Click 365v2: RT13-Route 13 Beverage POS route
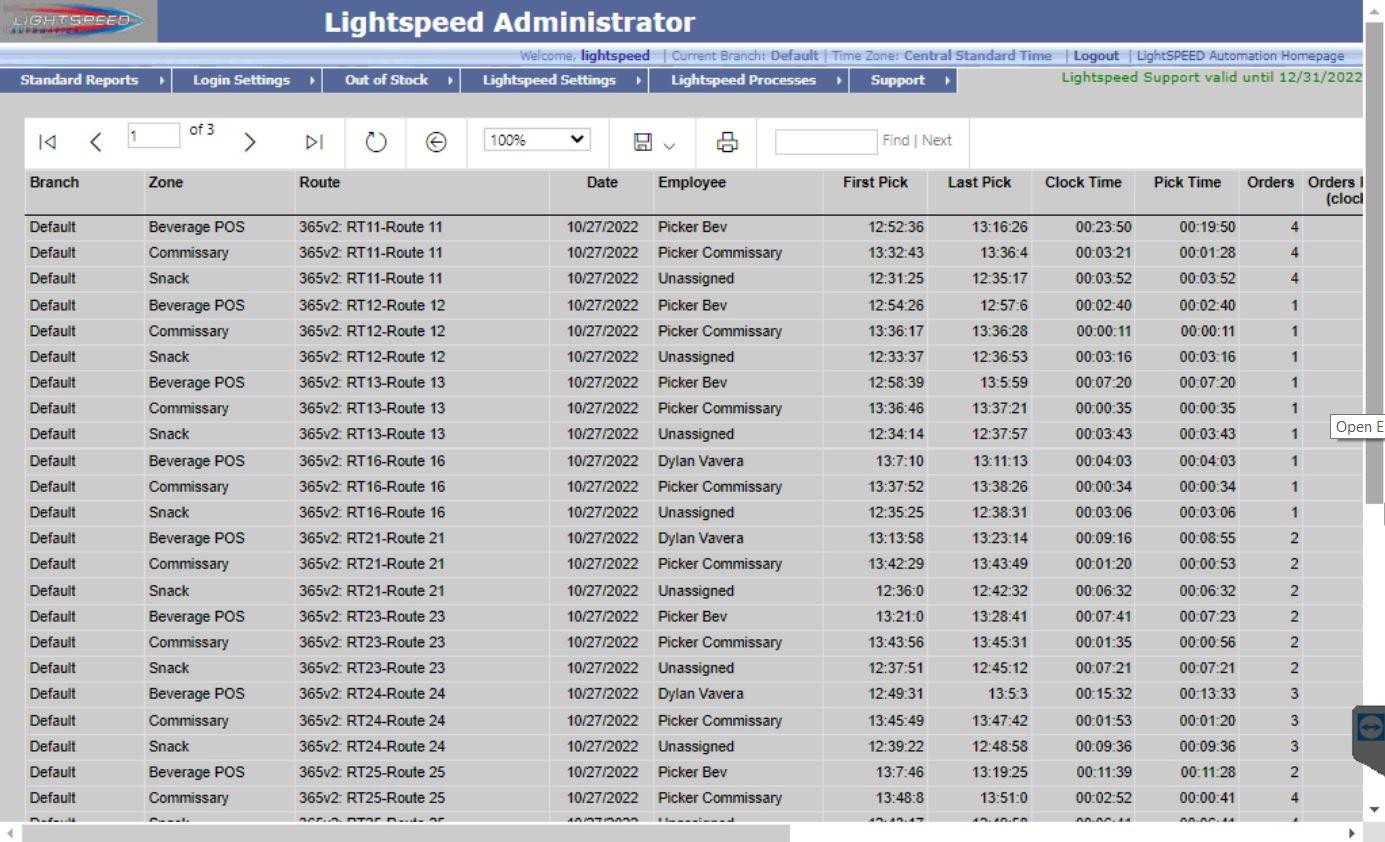The width and height of the screenshot is (1385, 842). coord(372,383)
